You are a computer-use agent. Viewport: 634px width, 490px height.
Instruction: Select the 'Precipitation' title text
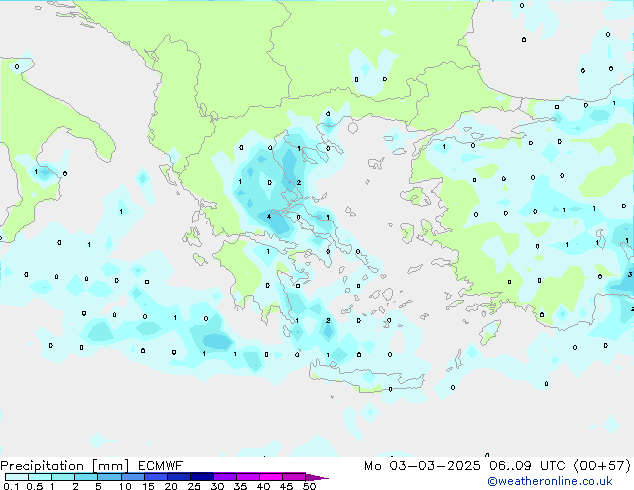42,466
